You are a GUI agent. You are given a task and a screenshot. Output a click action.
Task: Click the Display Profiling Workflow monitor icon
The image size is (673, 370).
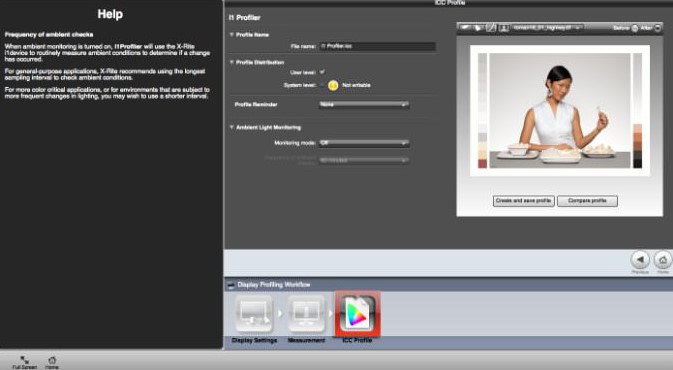[x=230, y=285]
